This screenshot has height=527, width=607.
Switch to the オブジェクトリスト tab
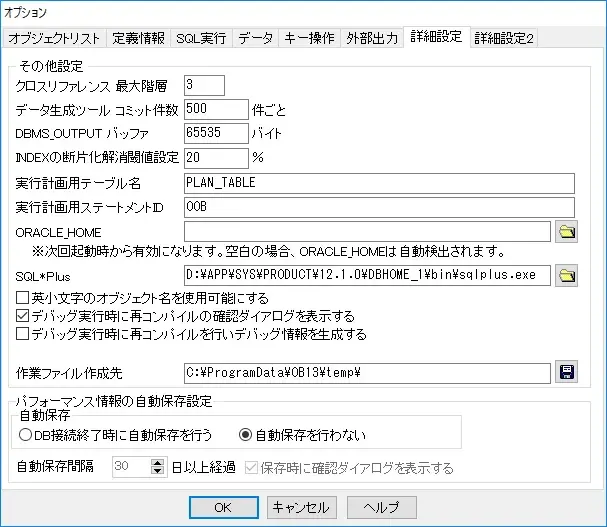click(55, 39)
